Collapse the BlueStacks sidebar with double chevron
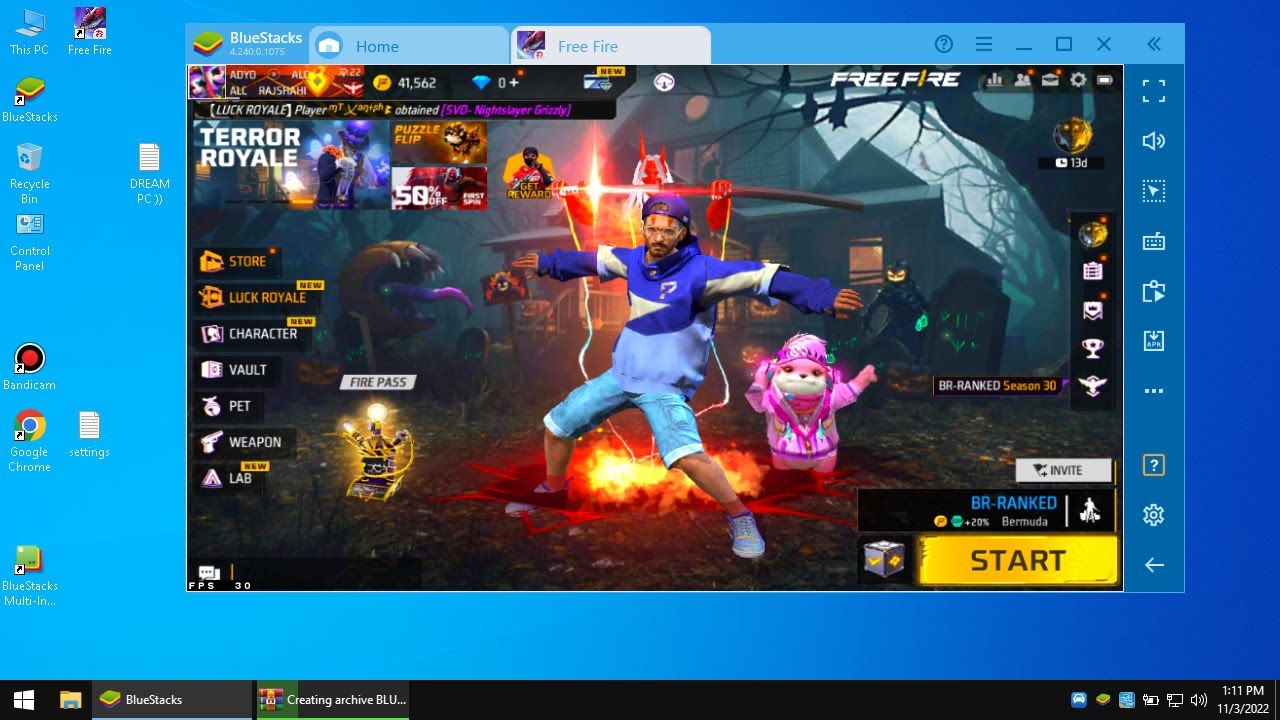The image size is (1280, 720). 1153,44
